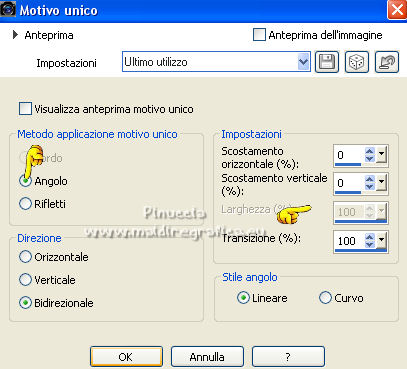Click the Annulla button
Viewport: 407px width, 369px height.
207,357
